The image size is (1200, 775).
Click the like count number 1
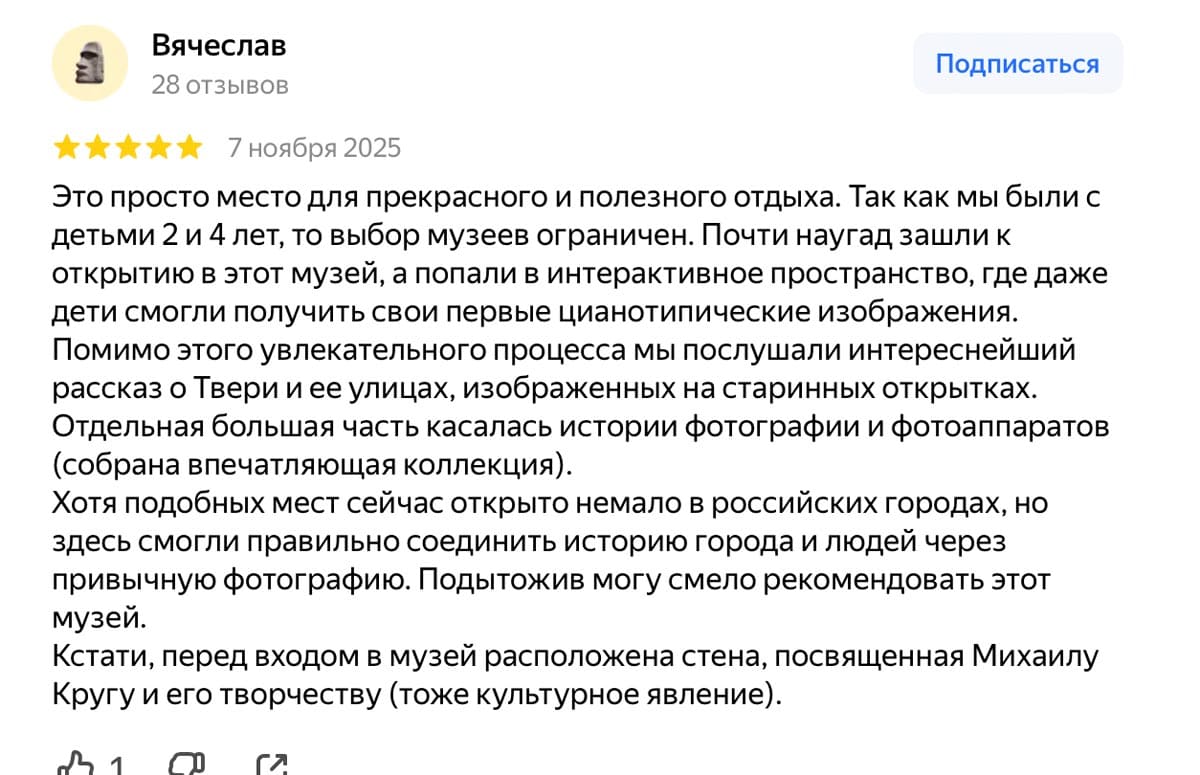point(116,767)
